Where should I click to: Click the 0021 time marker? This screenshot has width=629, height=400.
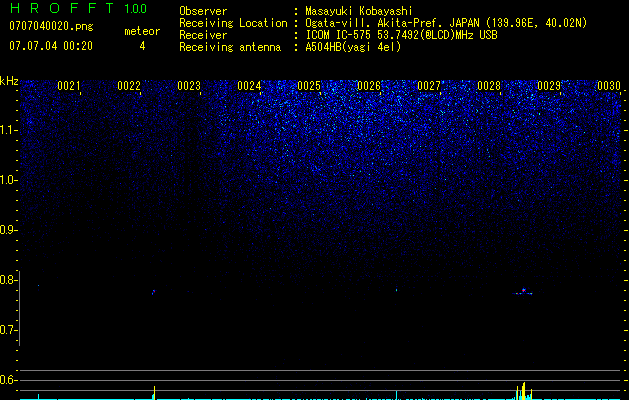69,86
